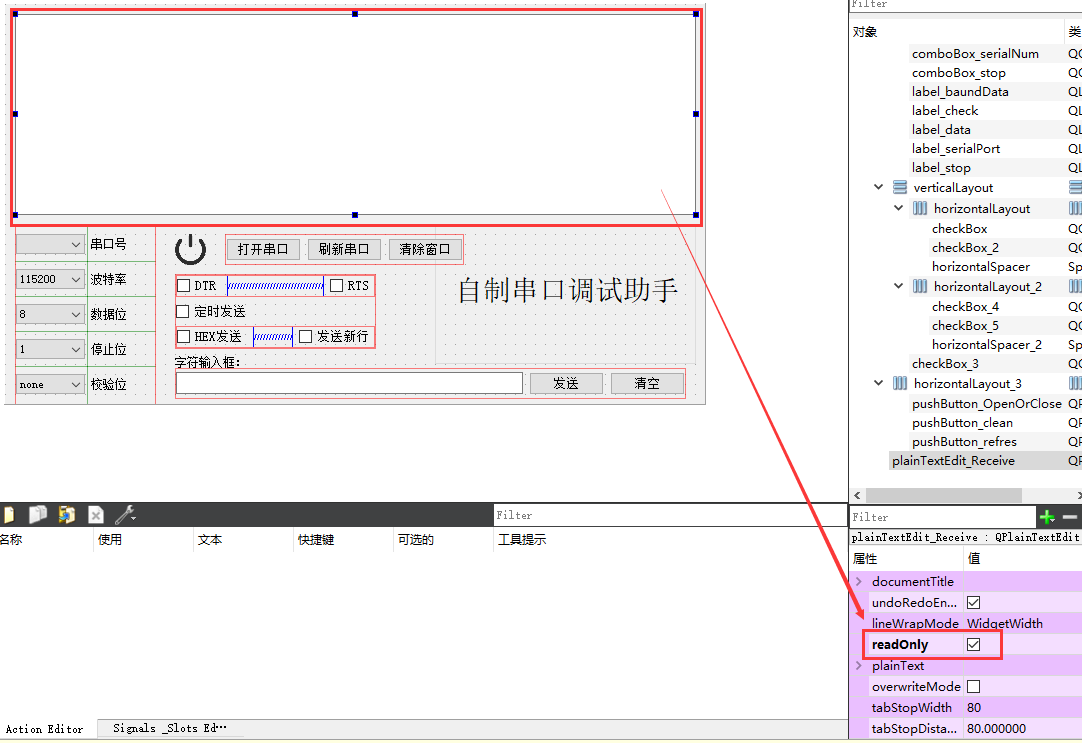The width and height of the screenshot is (1082, 743).
Task: Add dynamic property with green plus icon
Action: (x=1047, y=517)
